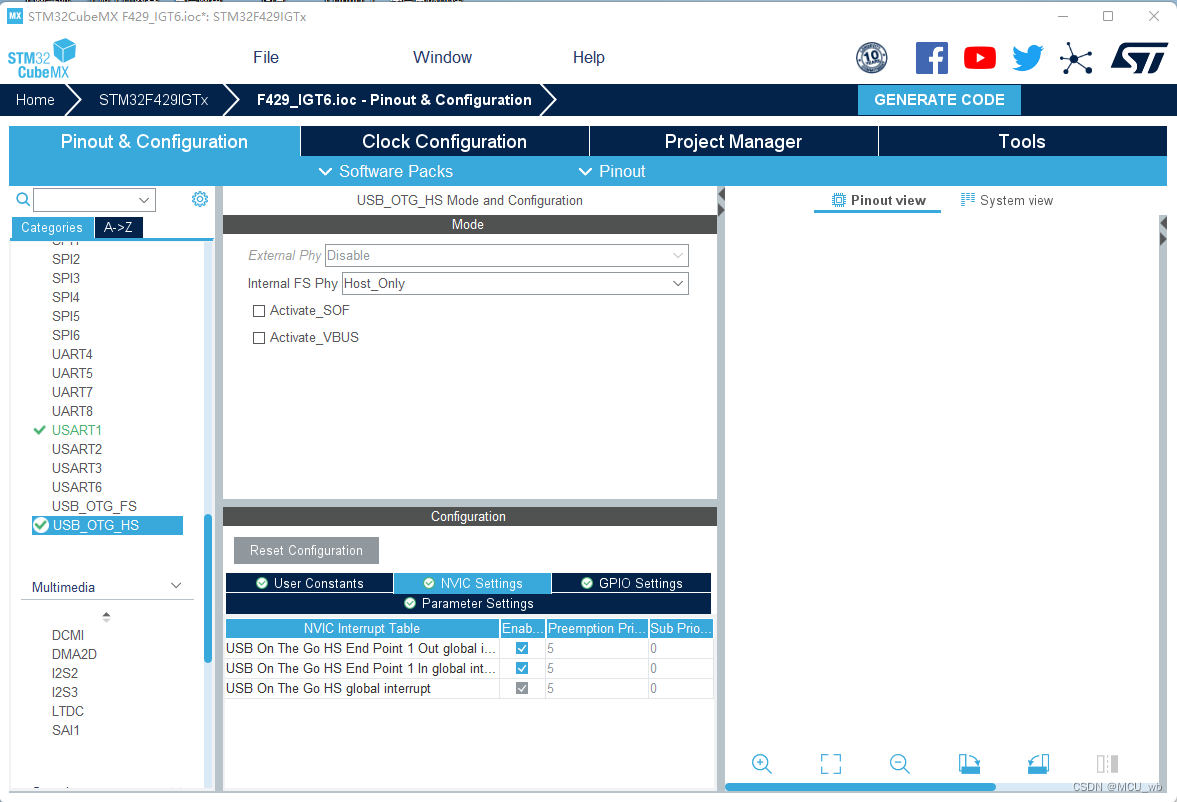Switch to Clock Configuration tab

point(444,141)
